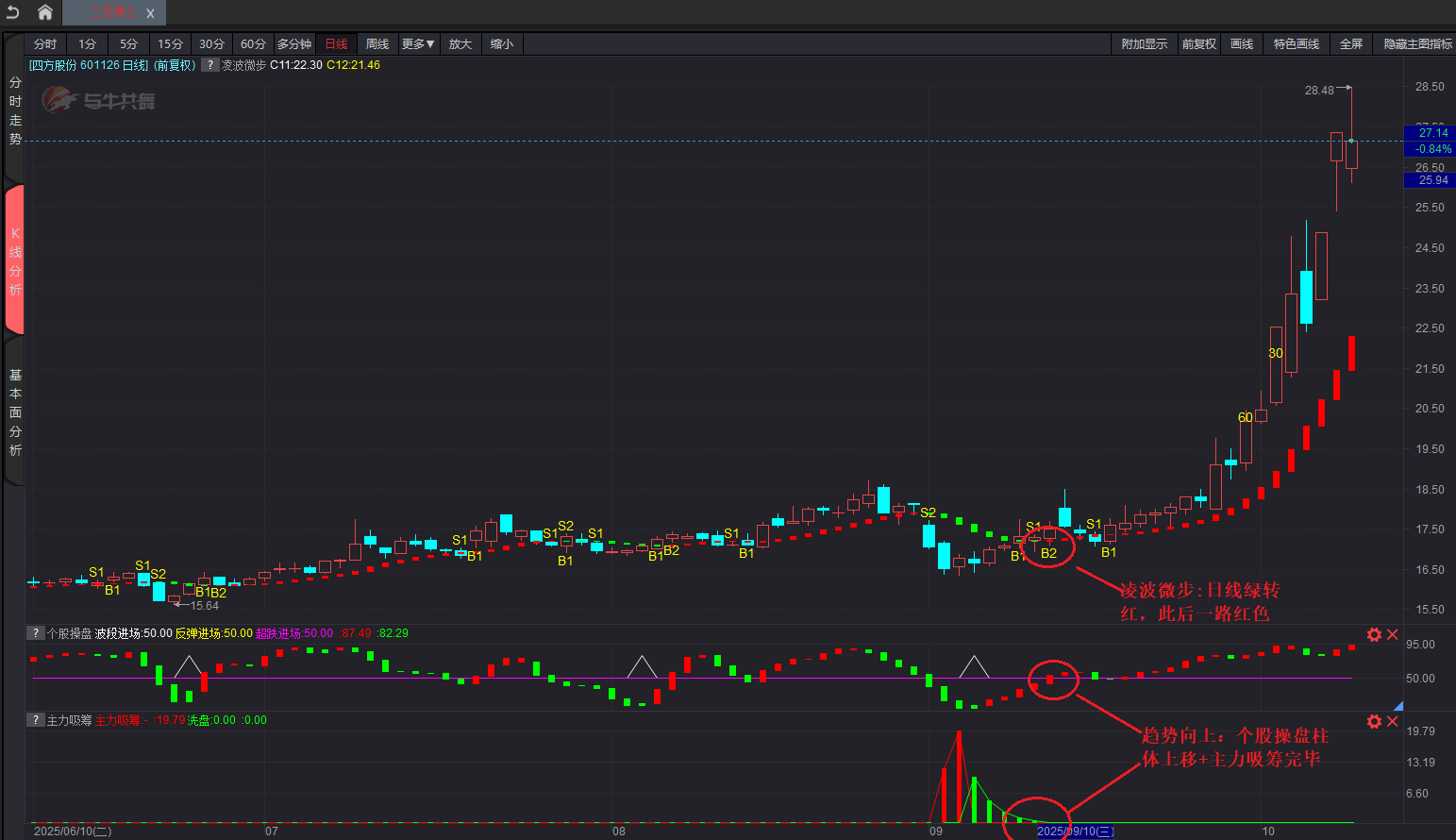This screenshot has width=1456, height=840.
Task: Open the 前复权 adjustment dropdown
Action: click(1198, 44)
